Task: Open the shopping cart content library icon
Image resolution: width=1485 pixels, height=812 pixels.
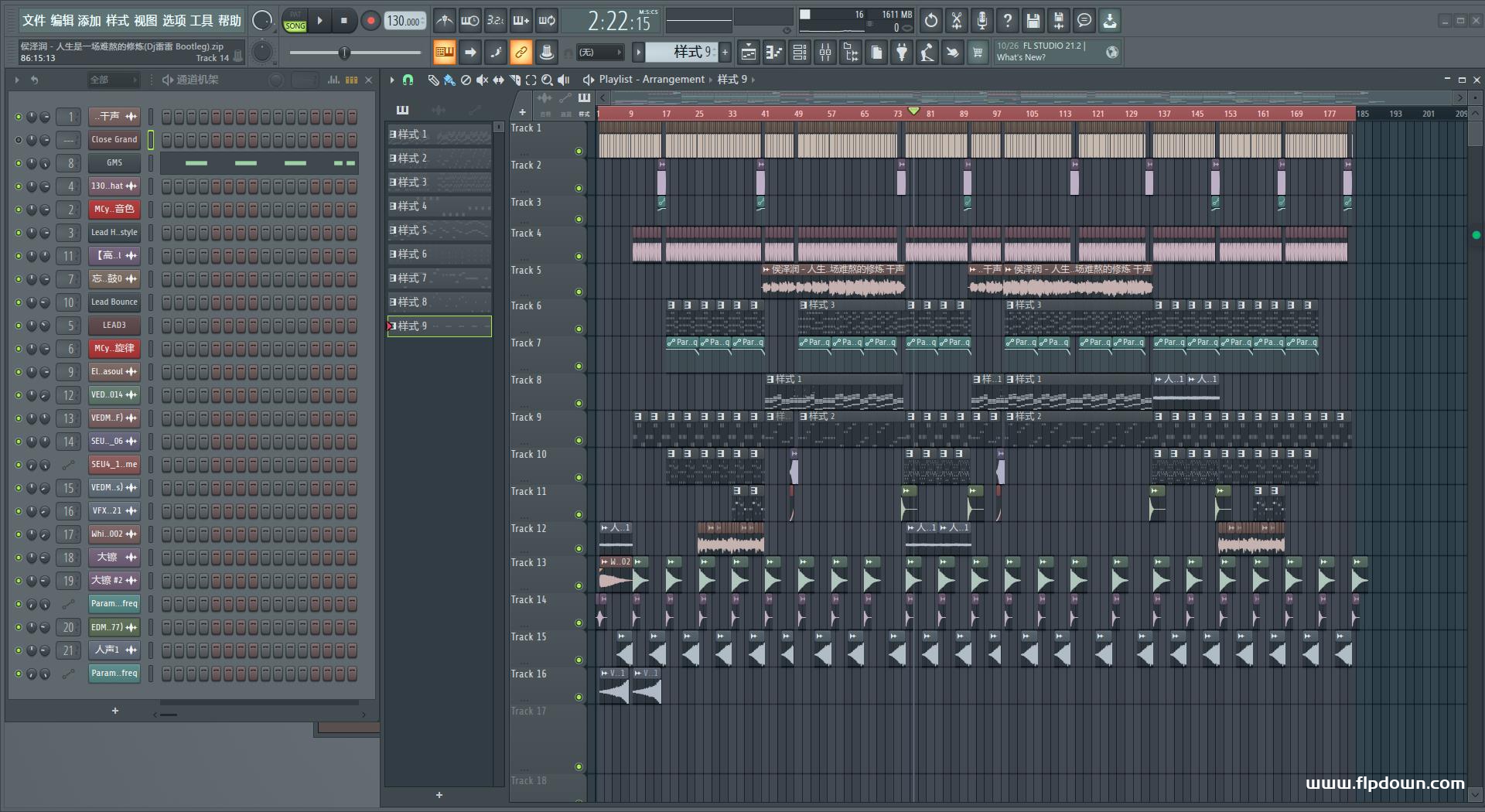Action: click(978, 53)
